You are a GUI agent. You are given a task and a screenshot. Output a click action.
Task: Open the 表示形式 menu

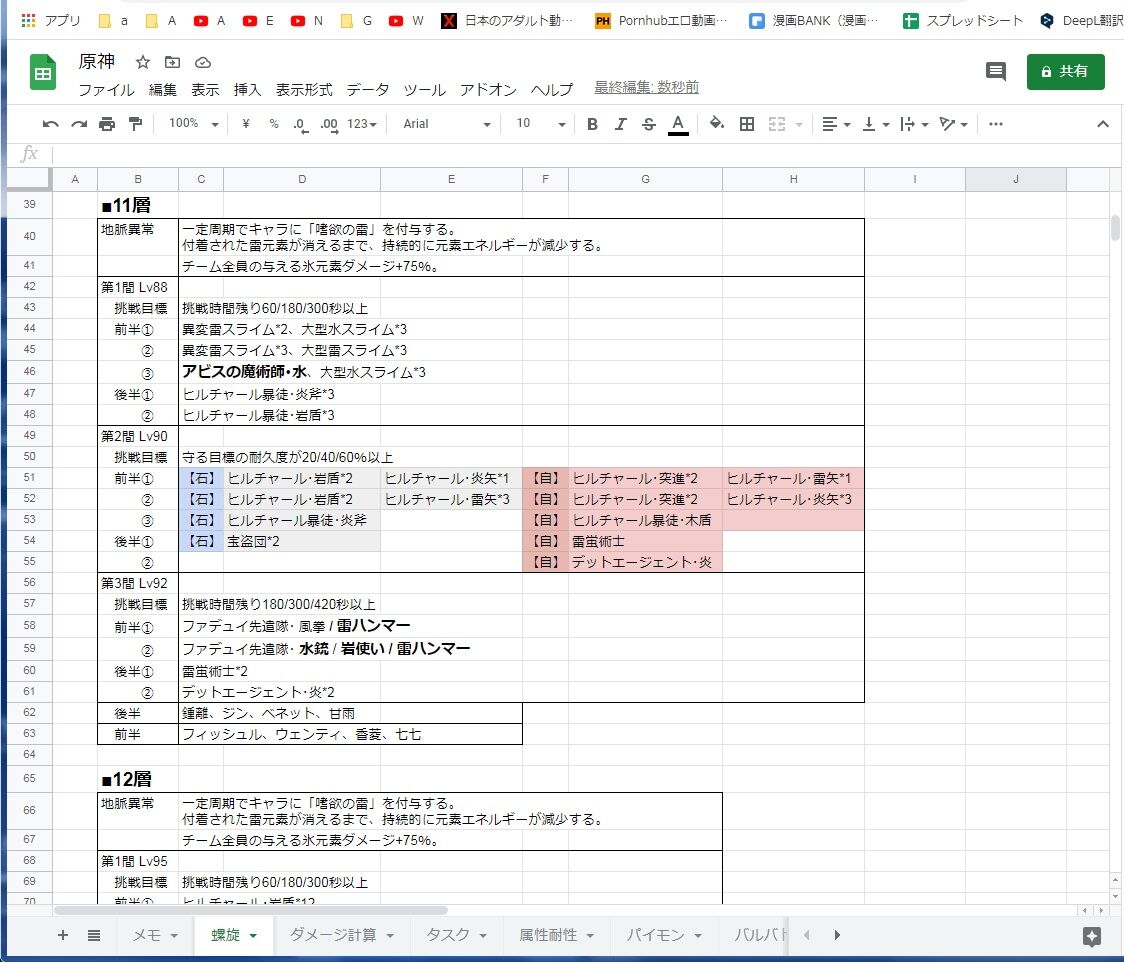(304, 90)
